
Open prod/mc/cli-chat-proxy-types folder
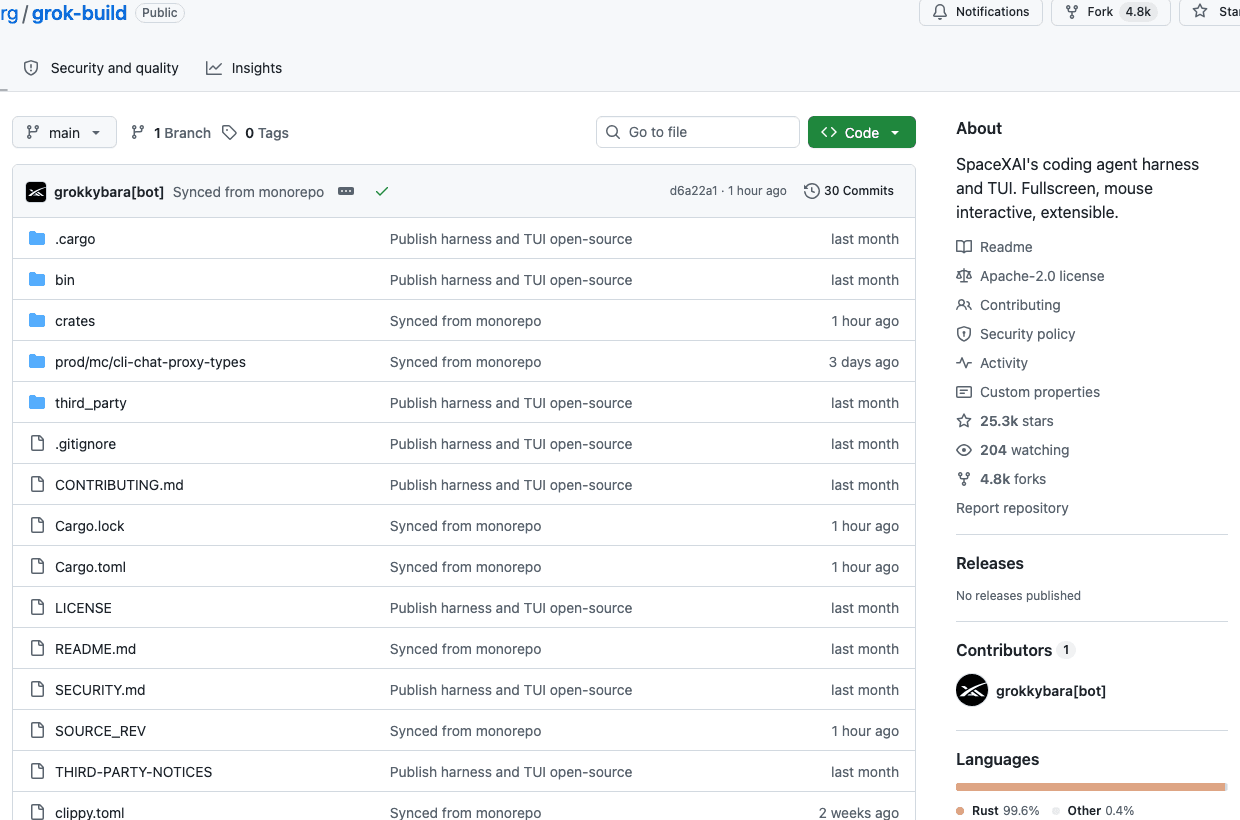click(150, 362)
